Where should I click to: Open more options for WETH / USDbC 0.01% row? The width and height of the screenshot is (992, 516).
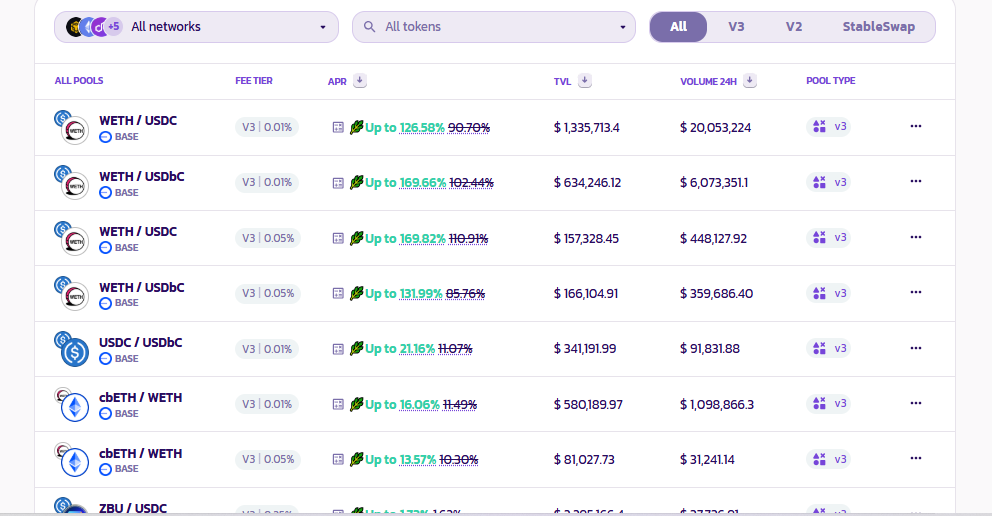[915, 181]
